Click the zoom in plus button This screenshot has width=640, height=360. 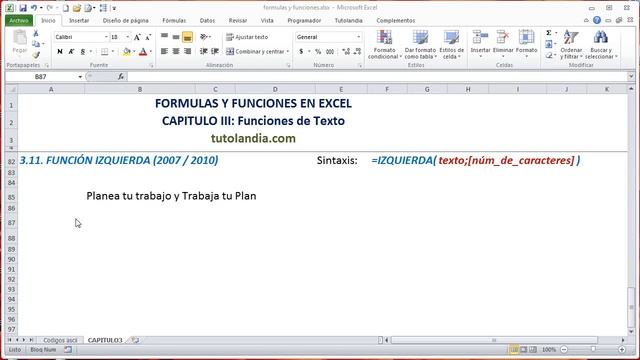622,350
